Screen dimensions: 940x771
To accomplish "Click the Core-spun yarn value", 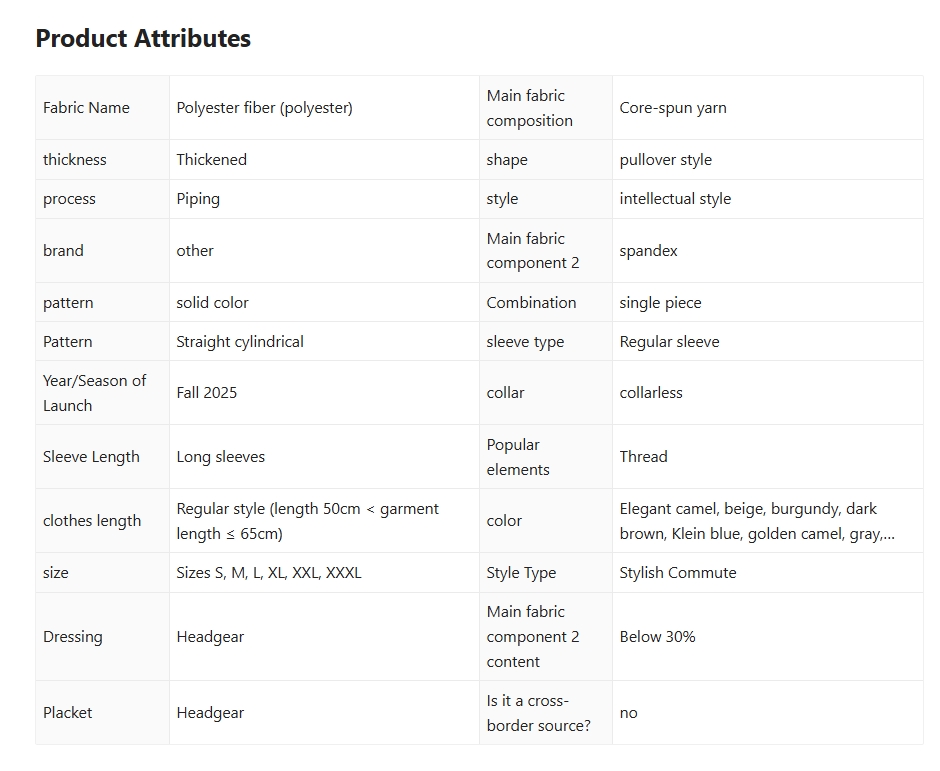I will point(672,108).
